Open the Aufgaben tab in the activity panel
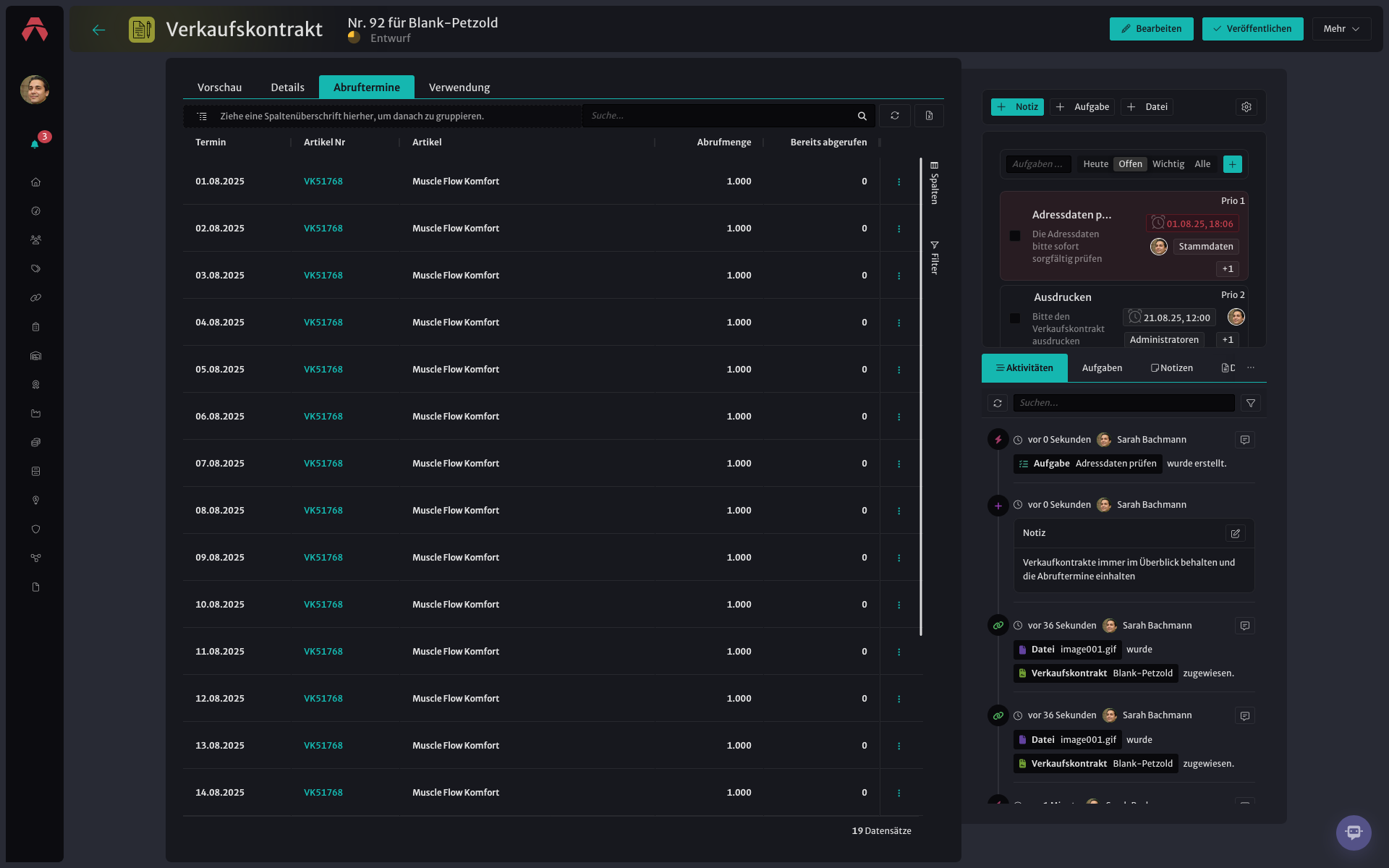Image resolution: width=1389 pixels, height=868 pixels. (x=1102, y=368)
